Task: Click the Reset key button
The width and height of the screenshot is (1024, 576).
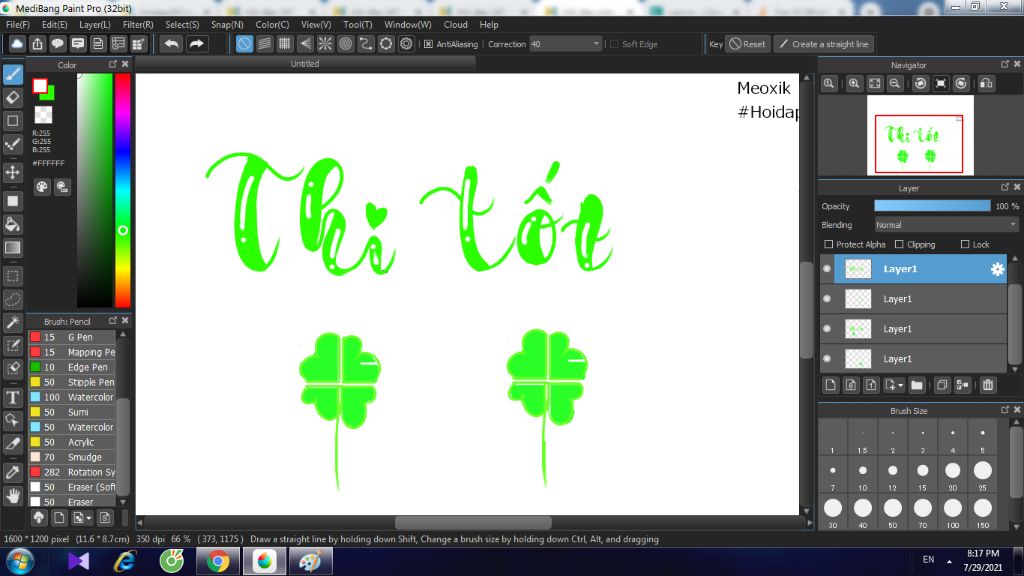Action: click(748, 44)
